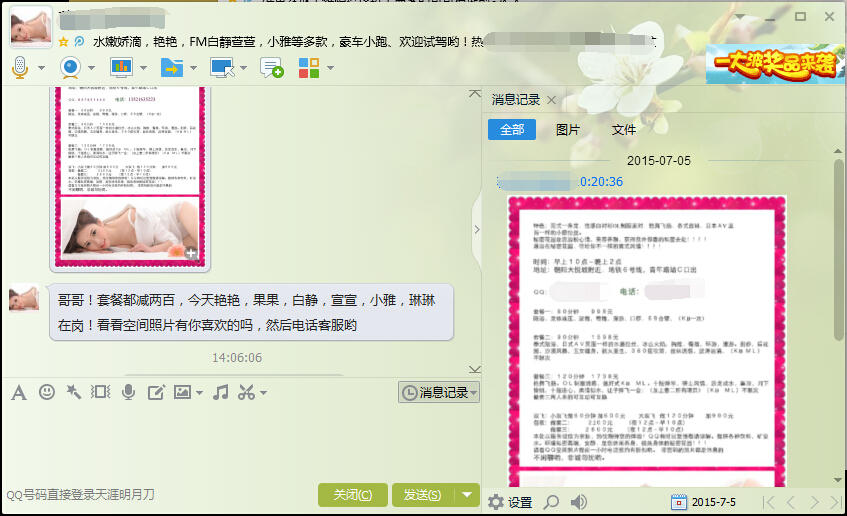The height and width of the screenshot is (516, 847).
Task: Click the 关闭(C) button
Action: pos(353,494)
